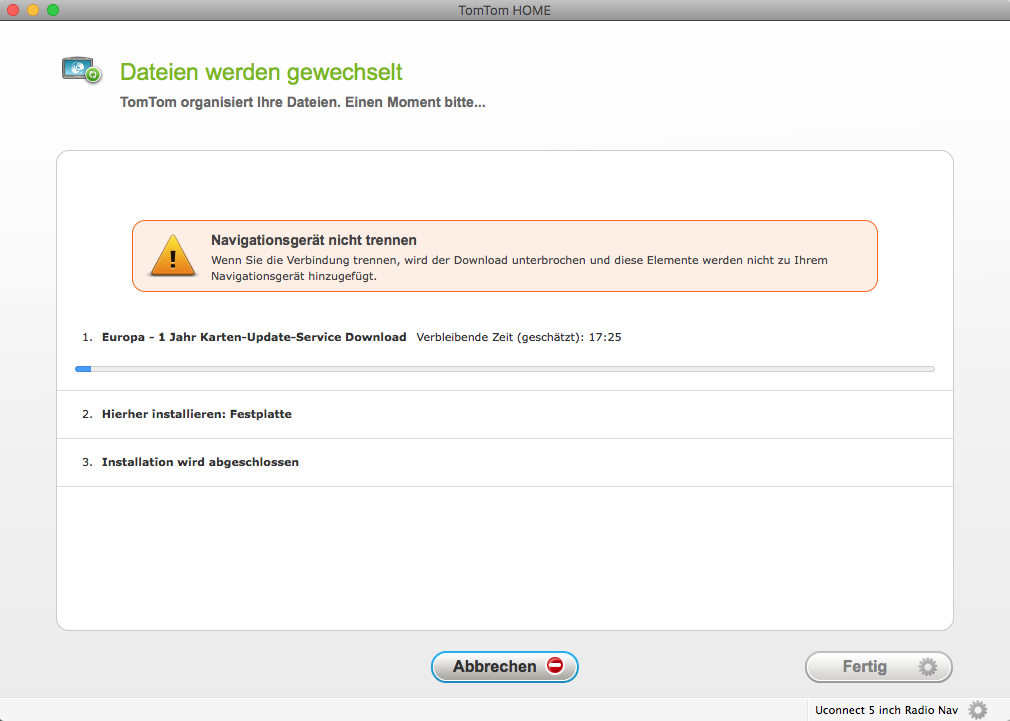Open the gear icon beside Uconnect 5 inch Radio Nav
1010x721 pixels.
[x=978, y=709]
